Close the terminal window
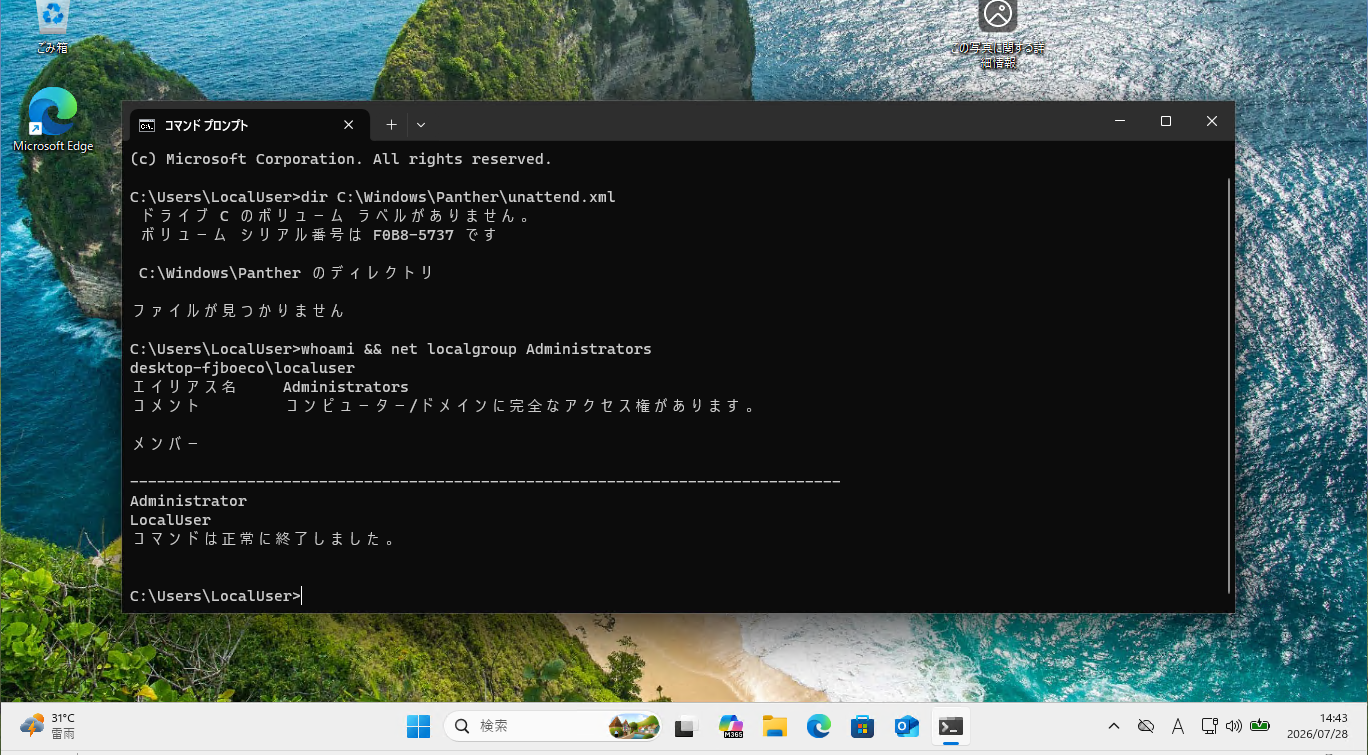Viewport: 1368px width, 755px height. pyautogui.click(x=1212, y=121)
